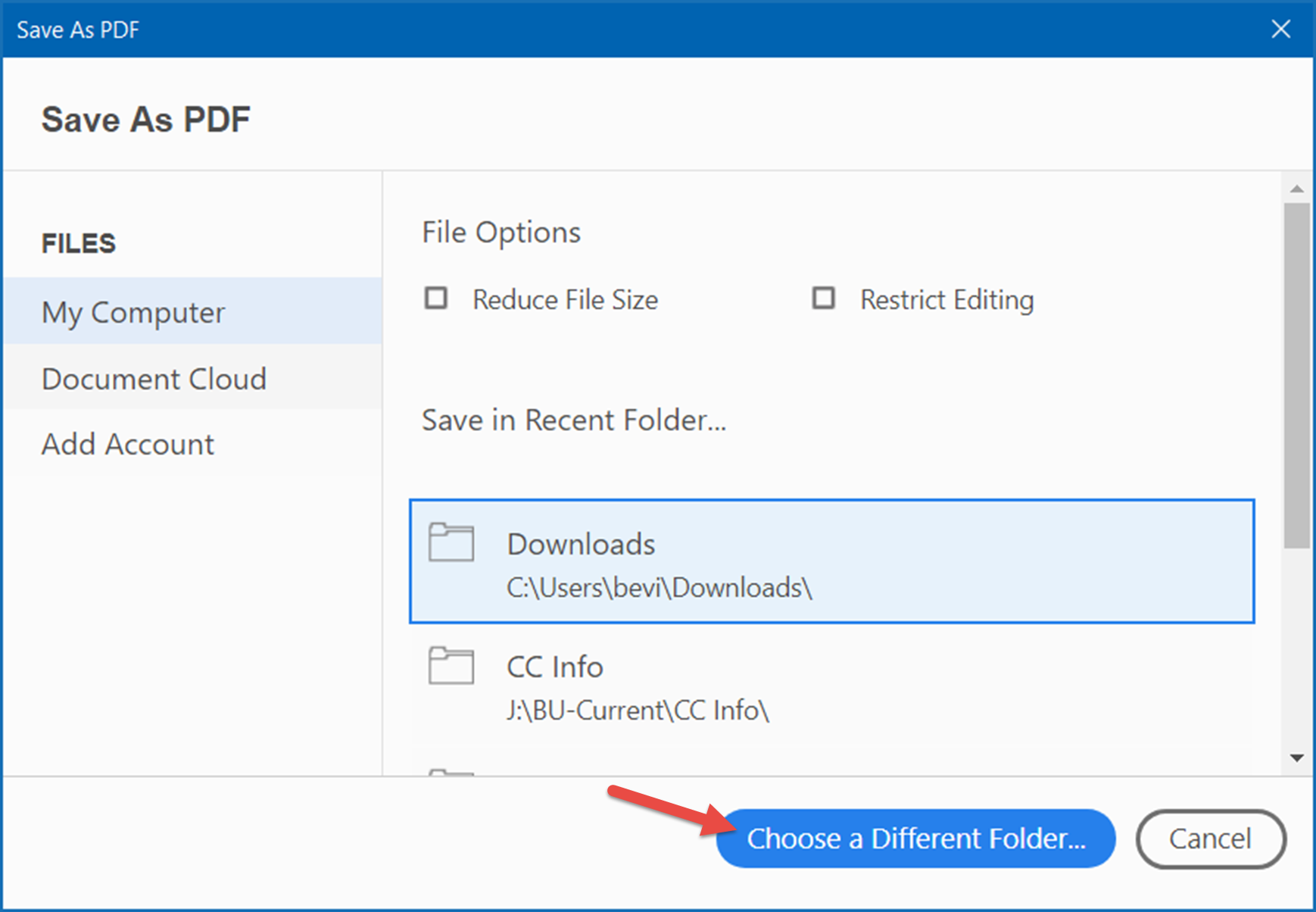
Task: Click the scrollbar up arrow
Action: (x=1296, y=189)
